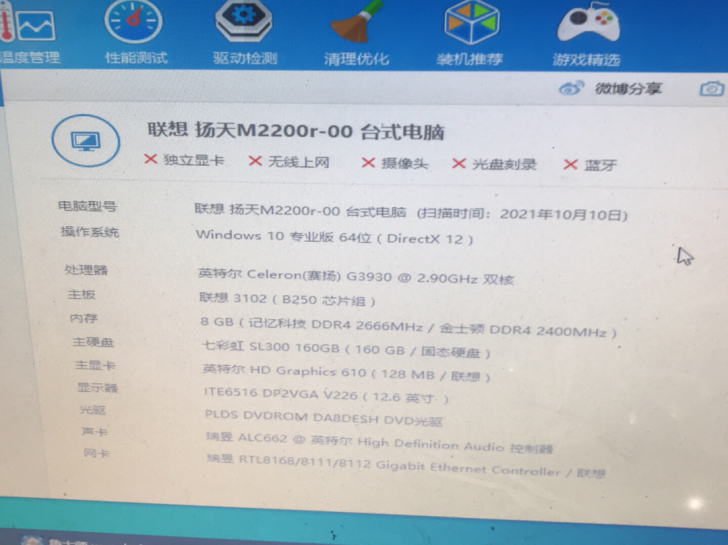Screen dimensions: 728x545
Task: Click the RTL8168/8111/8112 Gigabit Ethernet value
Action: click(x=406, y=466)
